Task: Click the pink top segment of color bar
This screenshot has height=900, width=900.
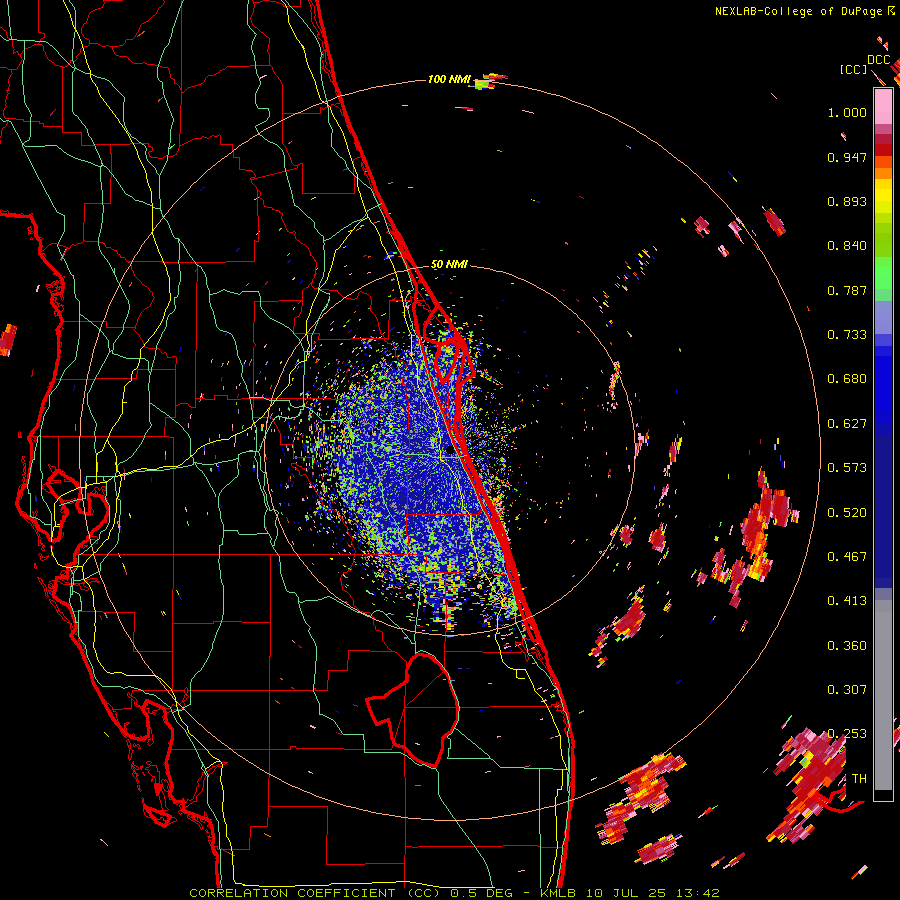Action: coord(883,106)
